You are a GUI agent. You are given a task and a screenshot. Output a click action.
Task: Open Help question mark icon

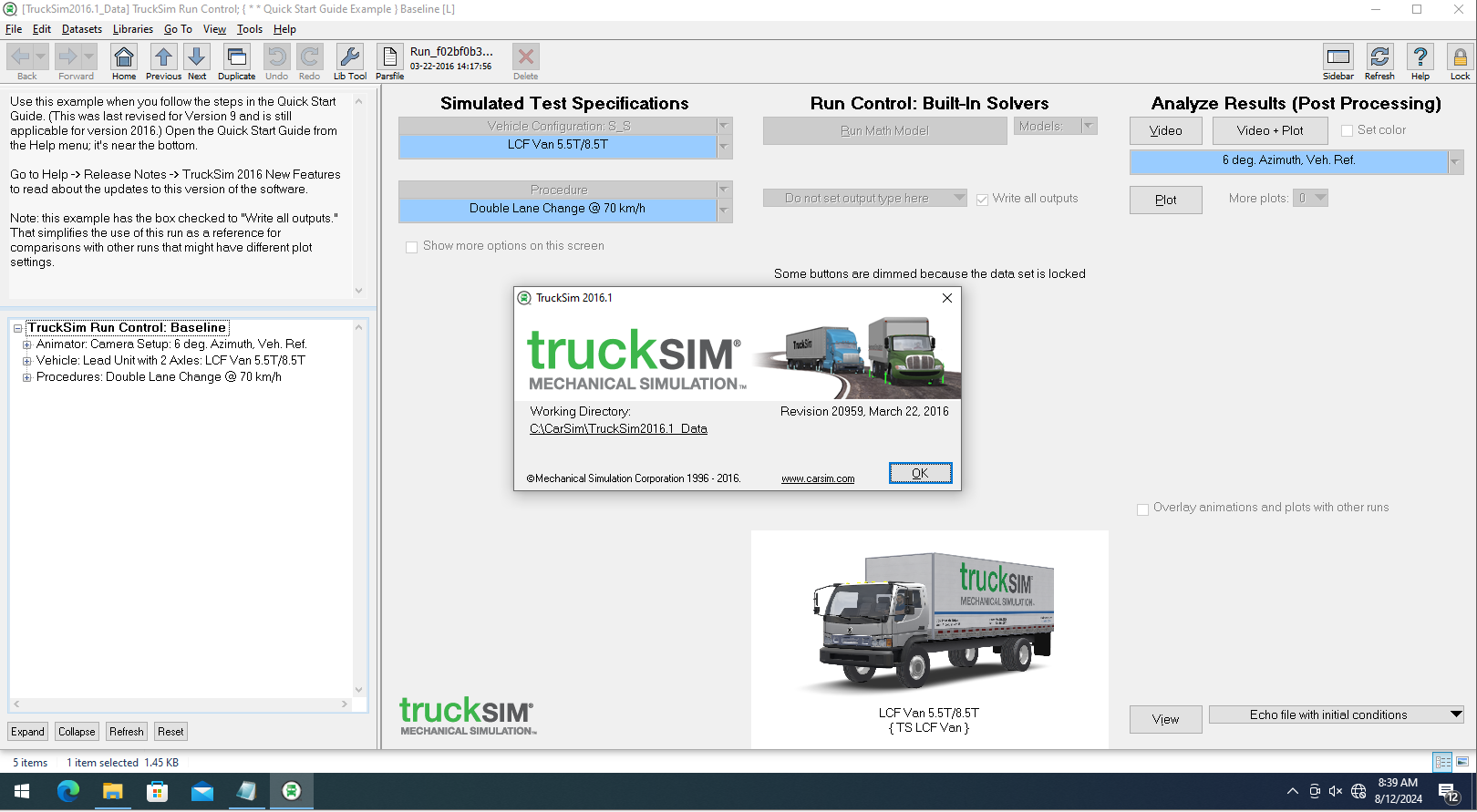tap(1420, 57)
